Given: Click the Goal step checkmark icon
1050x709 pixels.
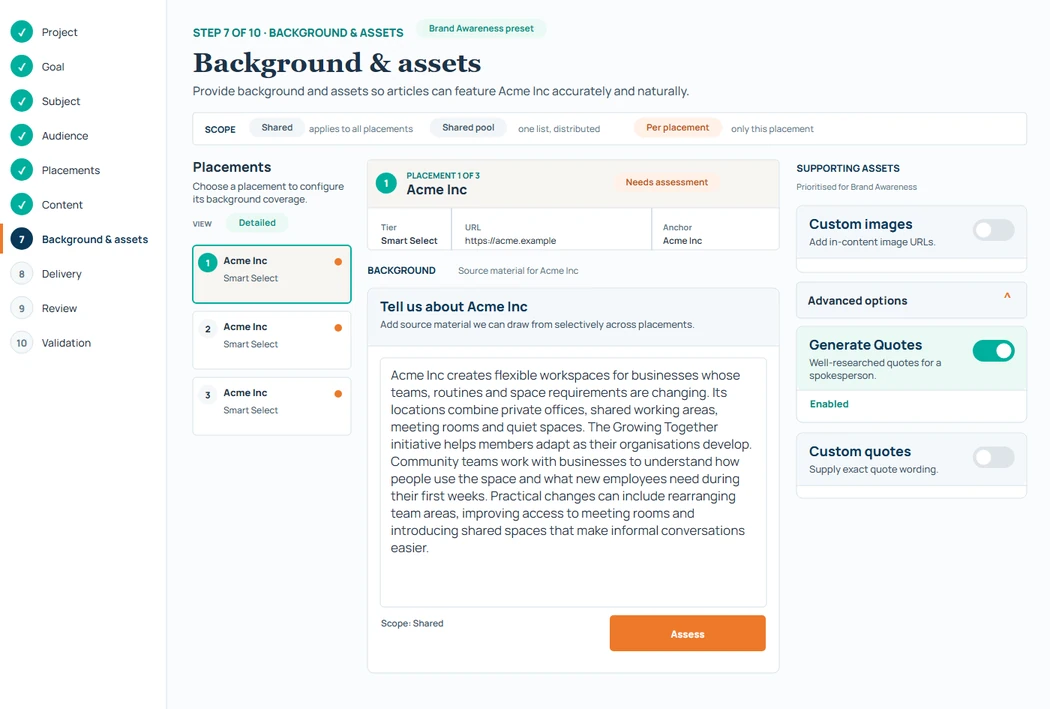Looking at the screenshot, I should (22, 66).
